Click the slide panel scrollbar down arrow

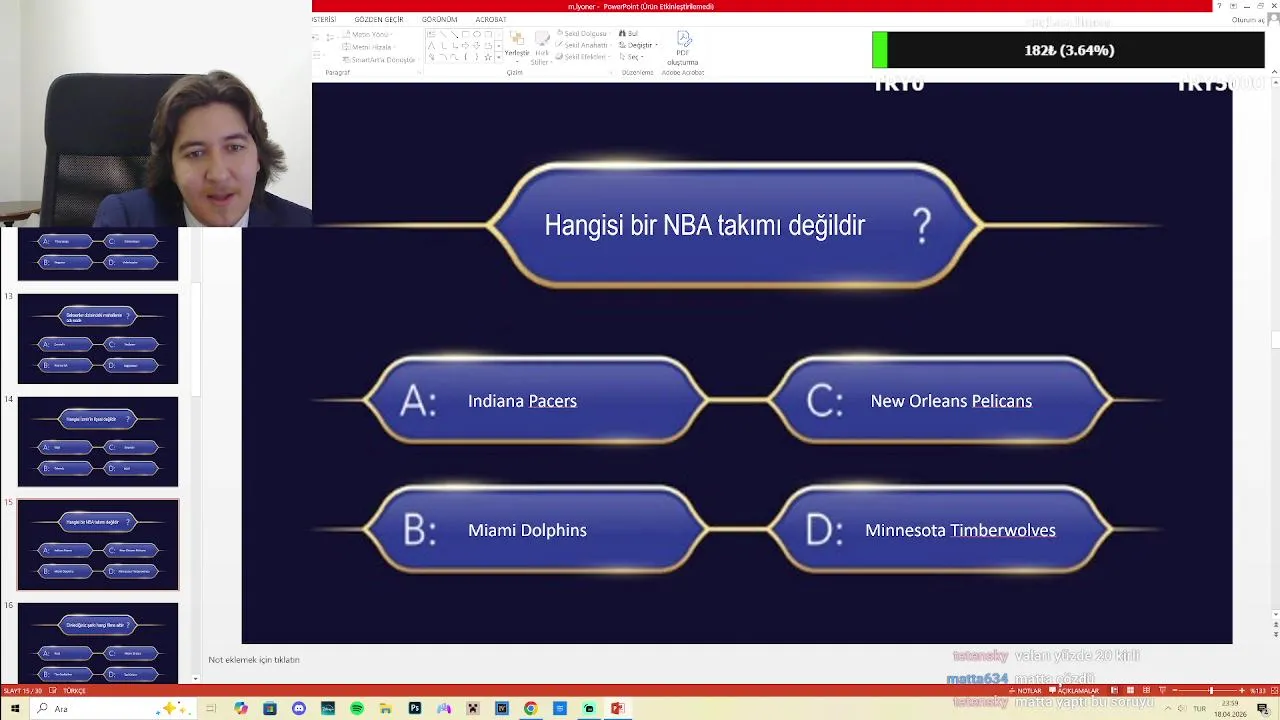(195, 679)
